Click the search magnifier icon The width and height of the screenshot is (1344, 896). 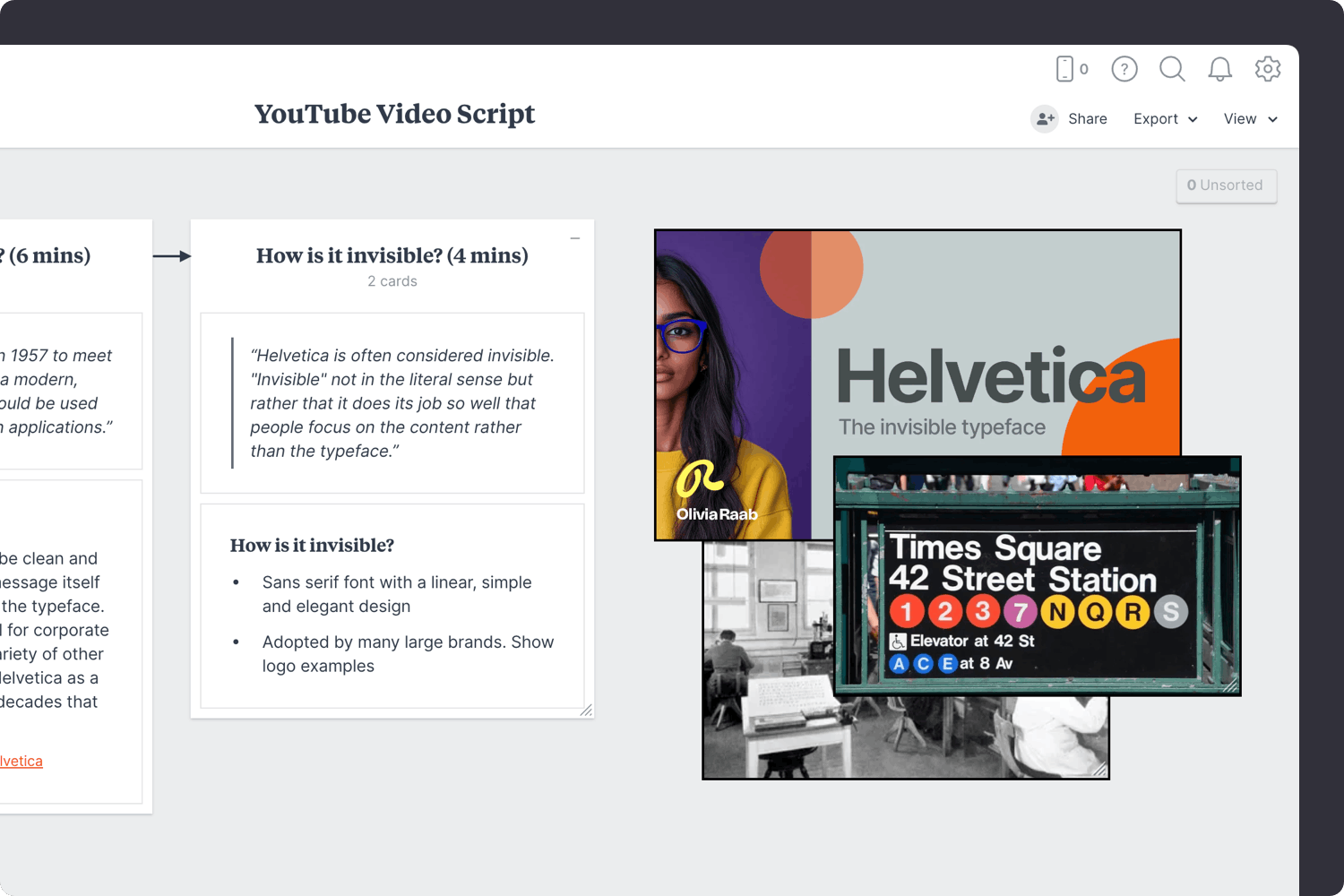coord(1172,69)
